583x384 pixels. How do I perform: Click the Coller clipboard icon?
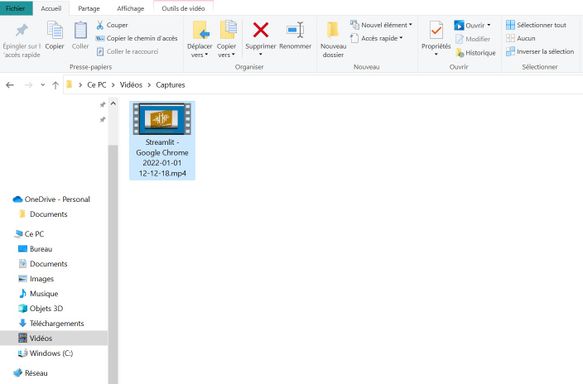click(80, 30)
